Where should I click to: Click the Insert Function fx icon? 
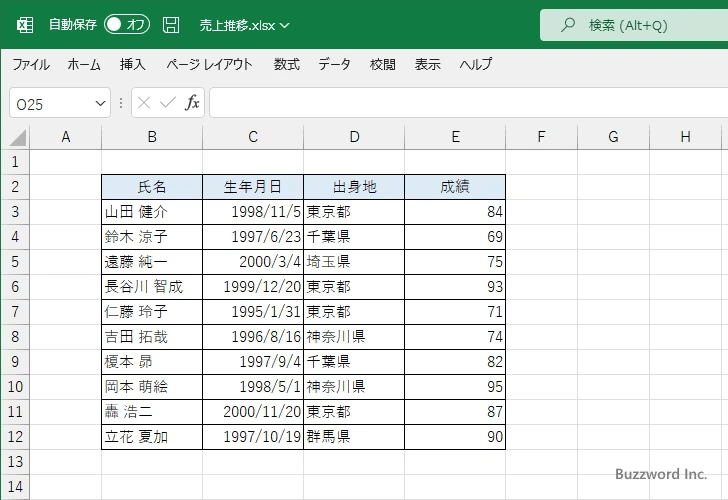tap(192, 103)
